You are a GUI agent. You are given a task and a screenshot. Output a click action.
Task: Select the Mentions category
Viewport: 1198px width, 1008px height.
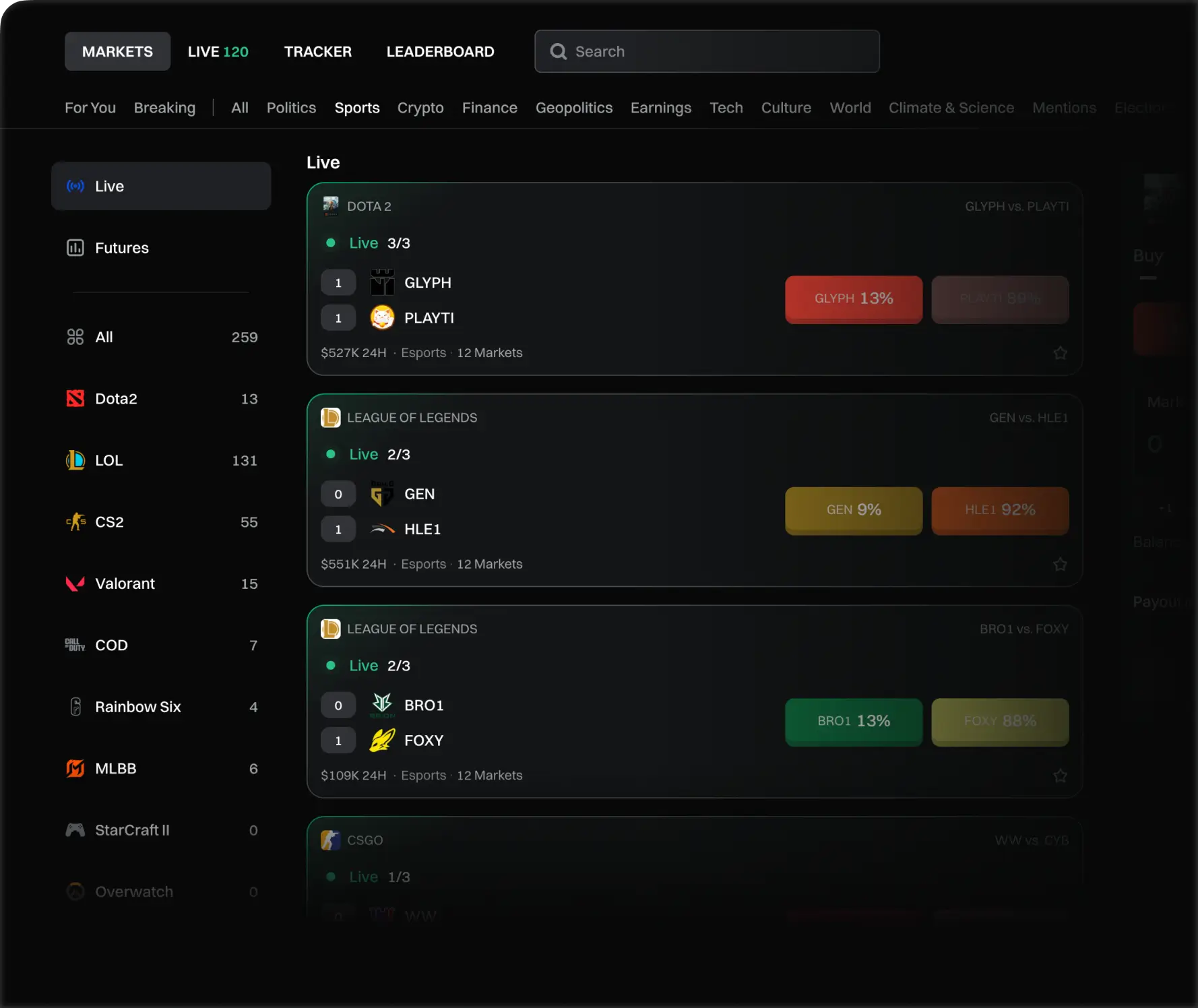tap(1064, 108)
